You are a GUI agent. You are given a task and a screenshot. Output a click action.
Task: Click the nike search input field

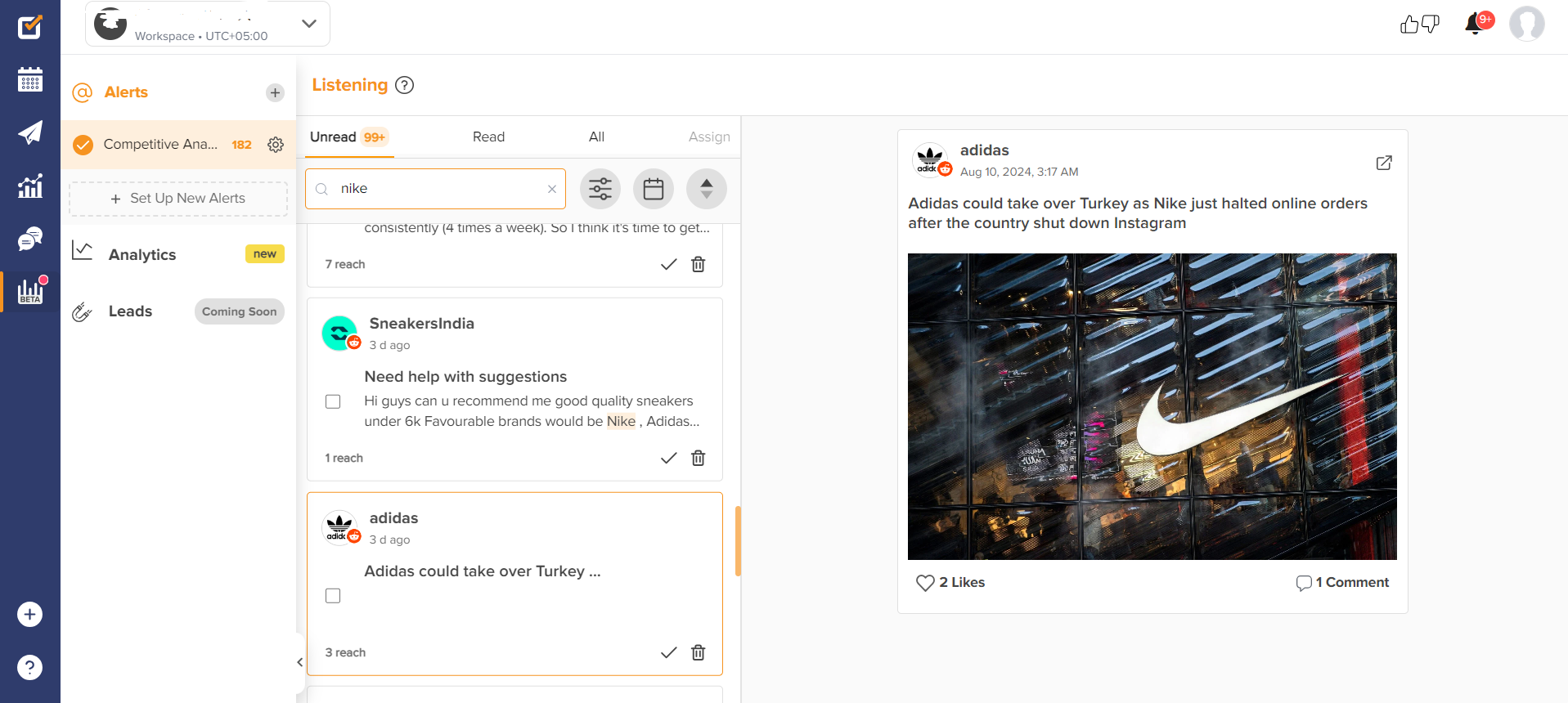point(435,189)
